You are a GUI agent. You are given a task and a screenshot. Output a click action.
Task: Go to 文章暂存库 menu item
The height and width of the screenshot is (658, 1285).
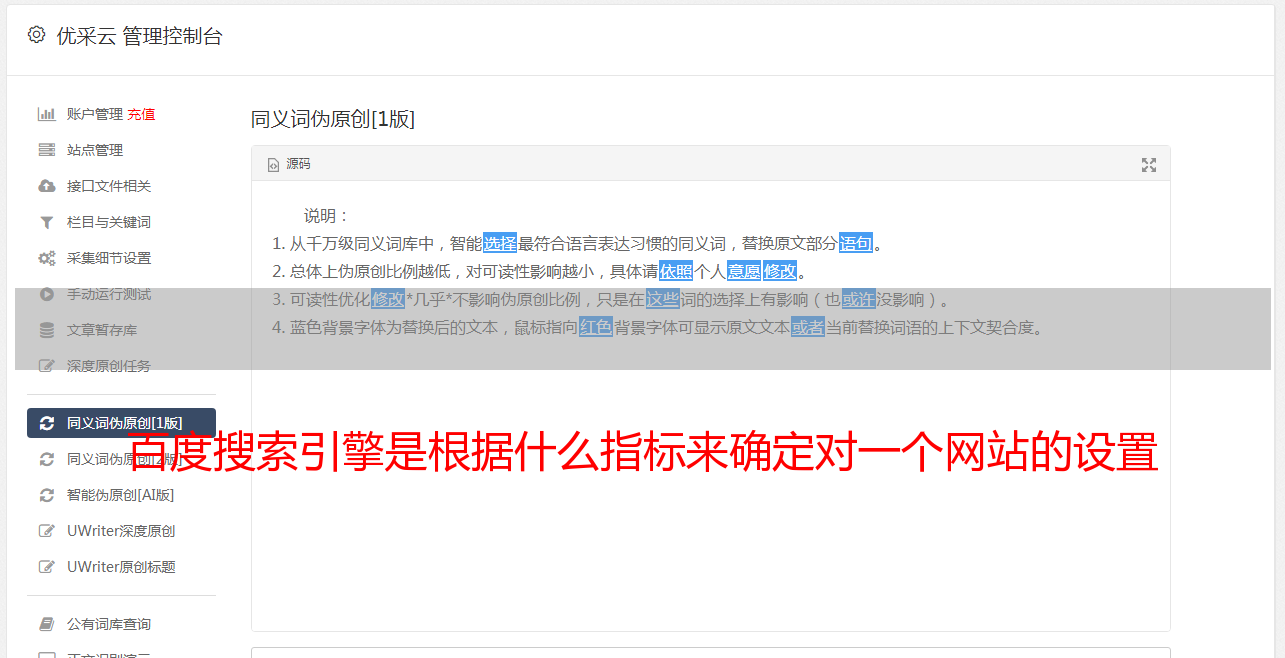point(121,330)
